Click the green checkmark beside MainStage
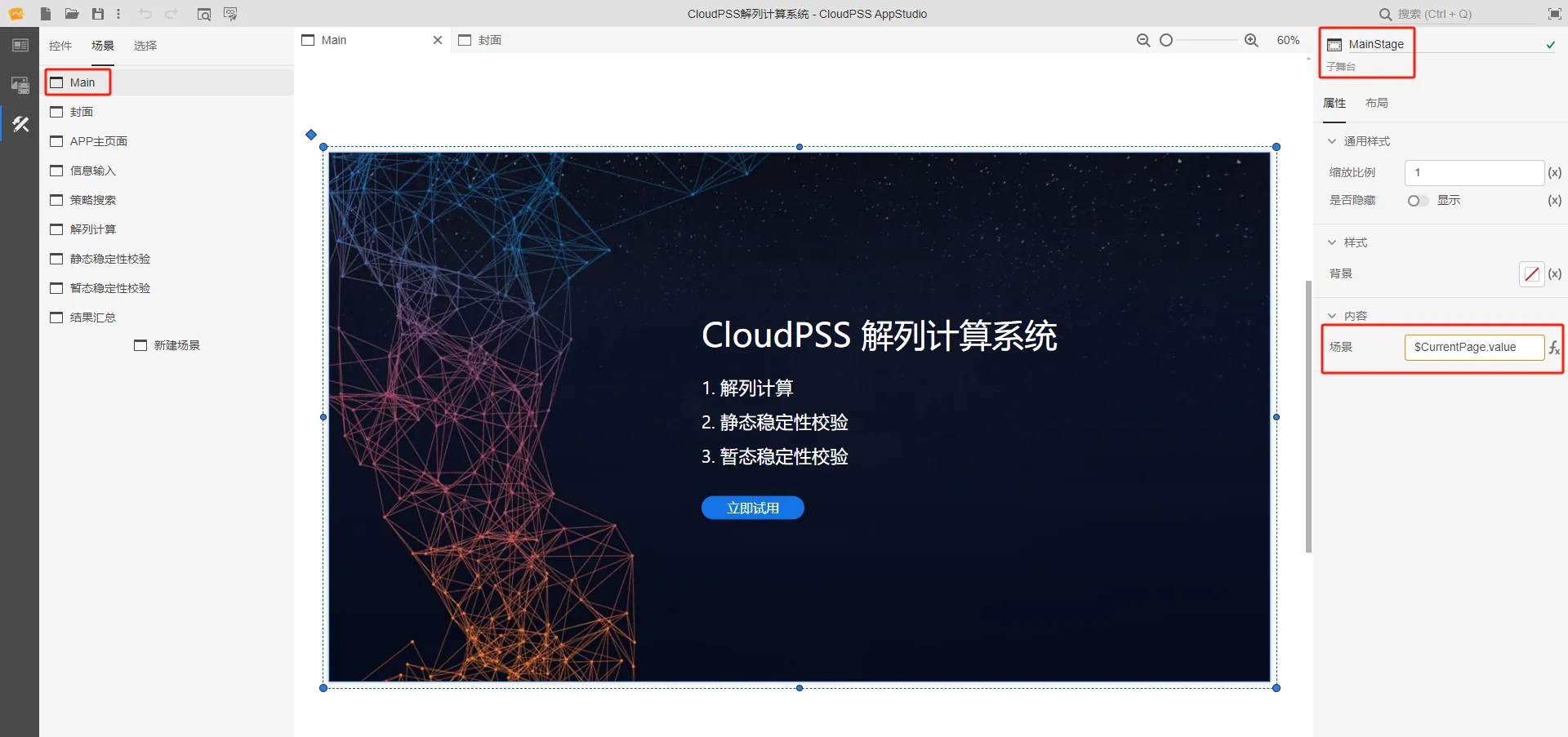 (1550, 45)
